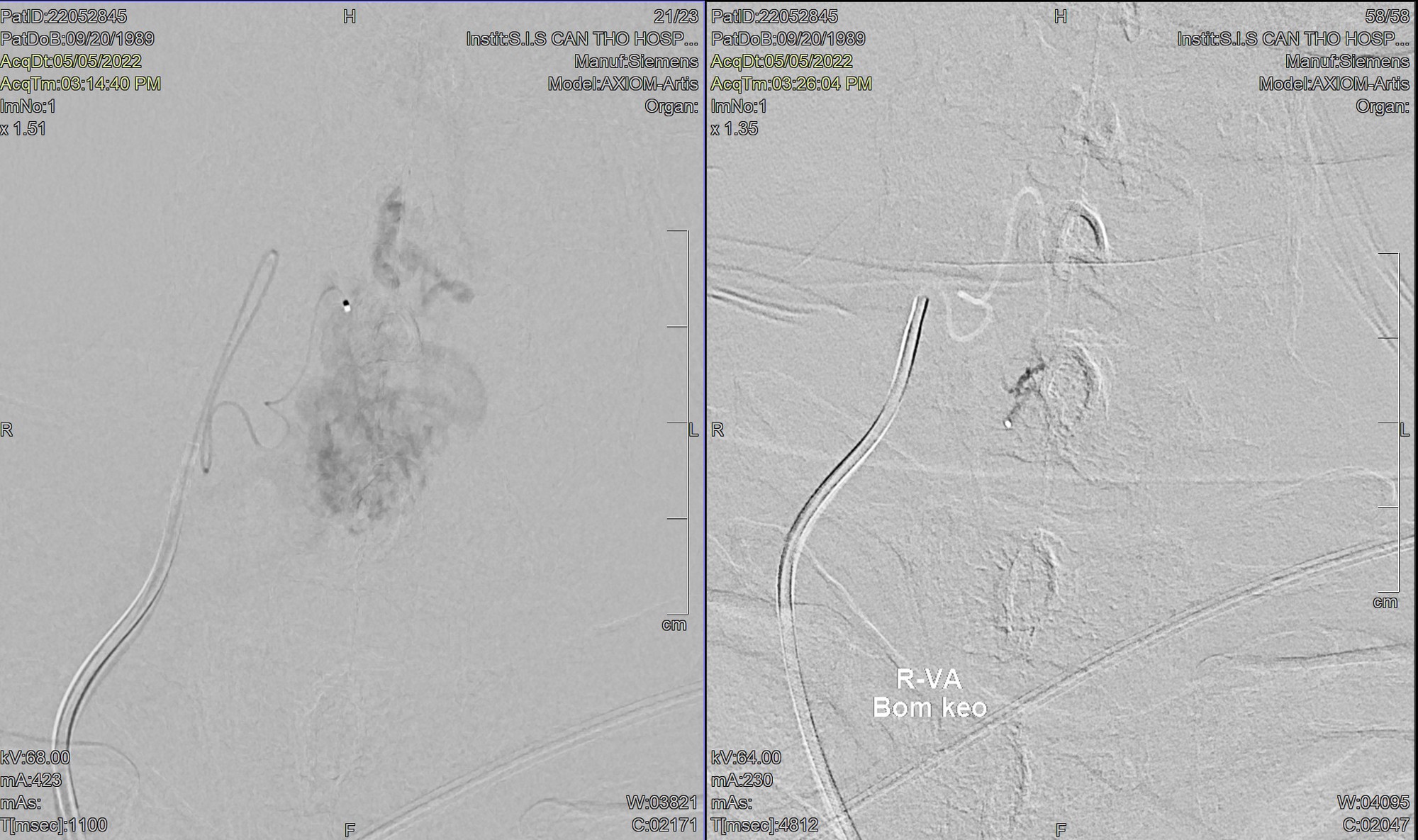Screen dimensions: 1418x840
Task: Click the 58/58 frame counter
Action: tap(1387, 16)
